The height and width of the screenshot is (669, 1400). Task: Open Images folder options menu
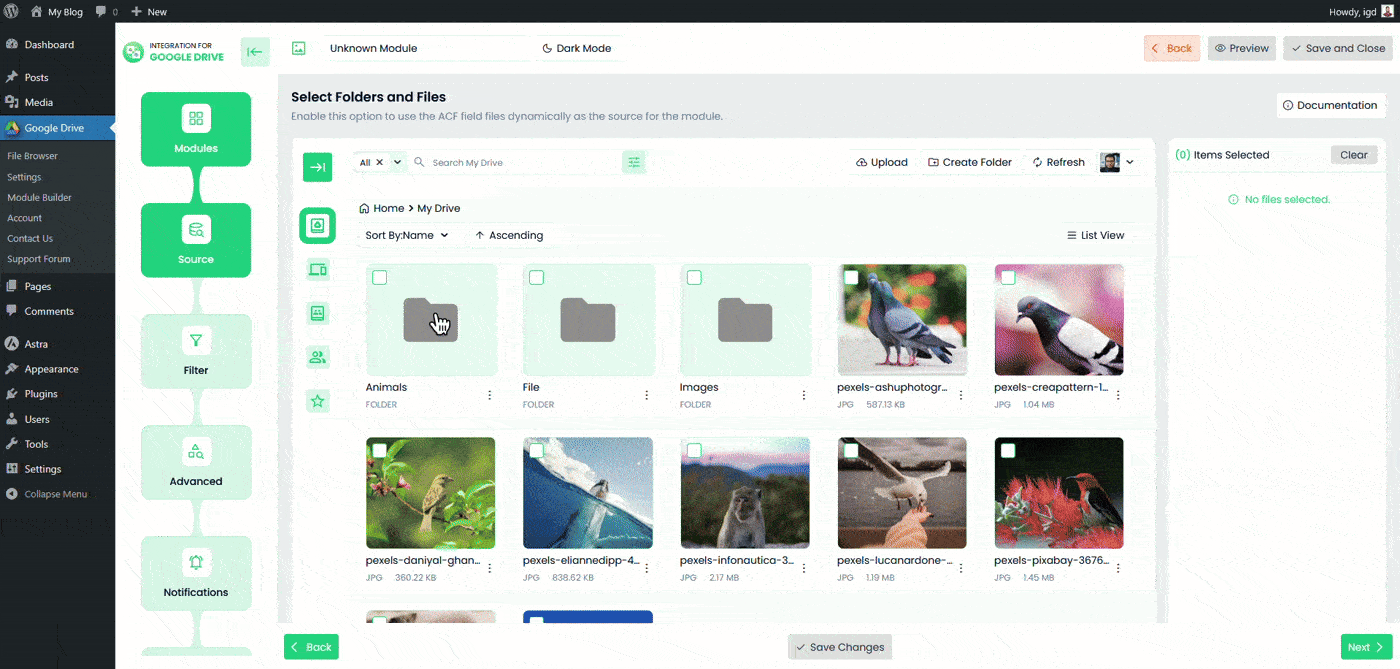pyautogui.click(x=804, y=395)
